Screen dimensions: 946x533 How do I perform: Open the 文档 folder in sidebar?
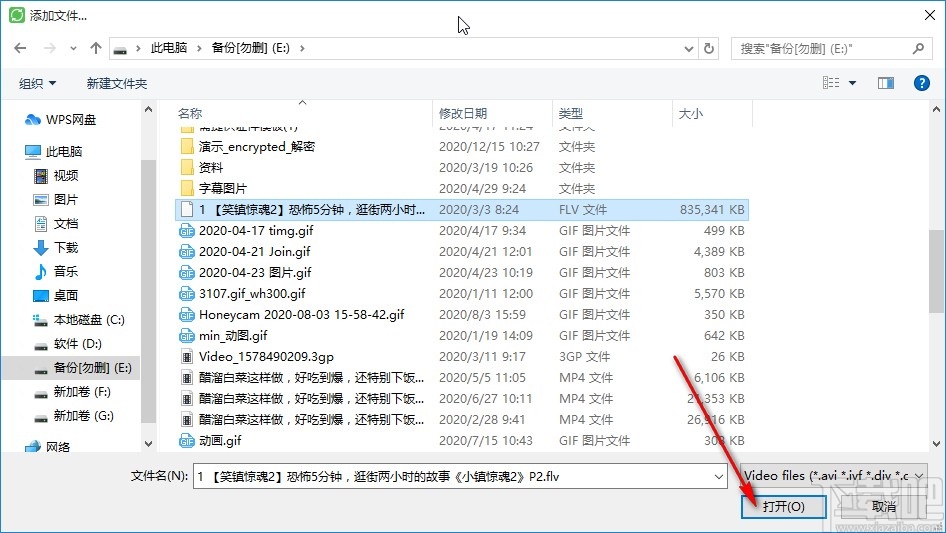point(56,224)
